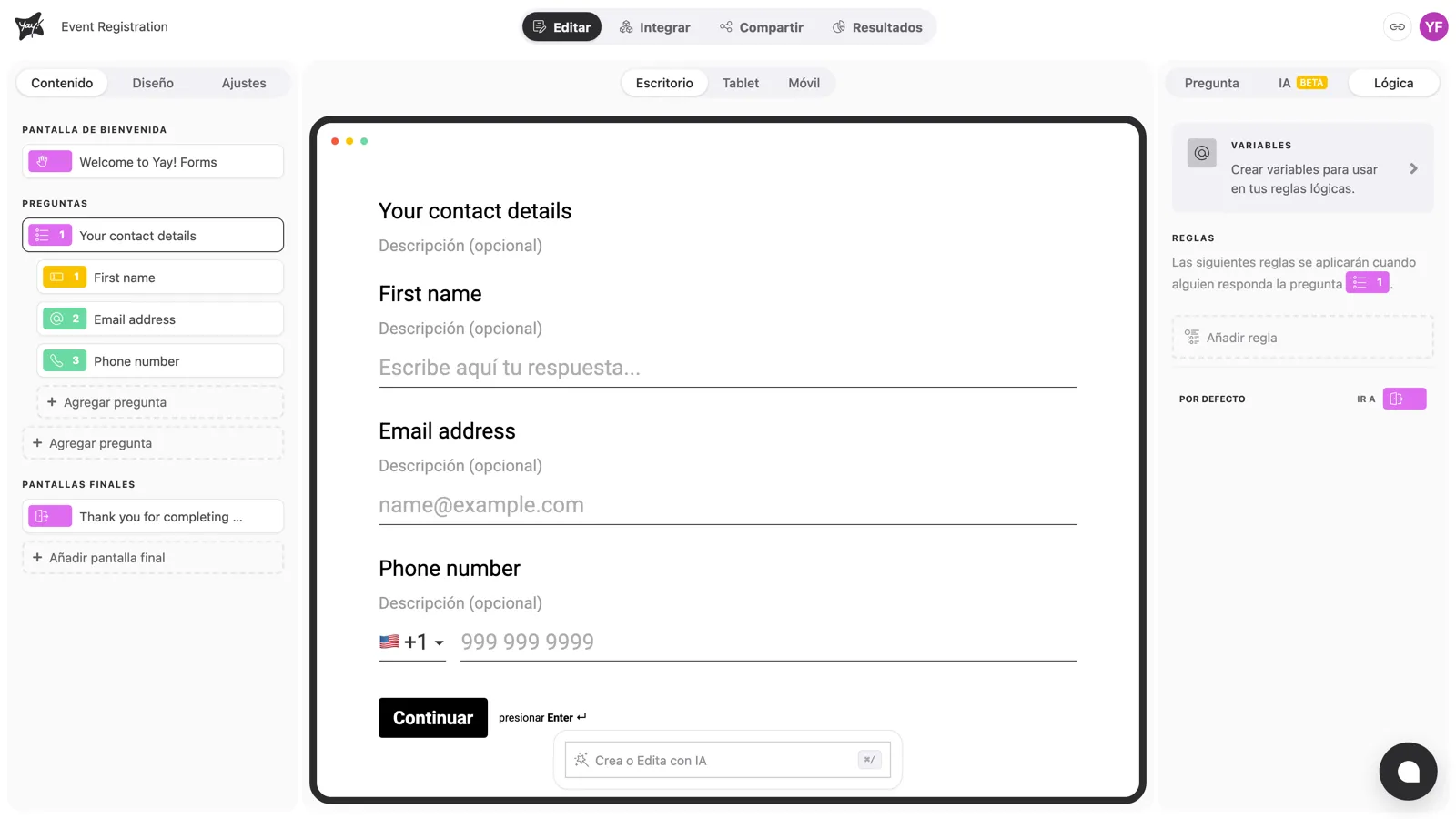Click the AI keyboard shortcut icon in prompt bar
The height and width of the screenshot is (819, 1456).
click(x=870, y=760)
